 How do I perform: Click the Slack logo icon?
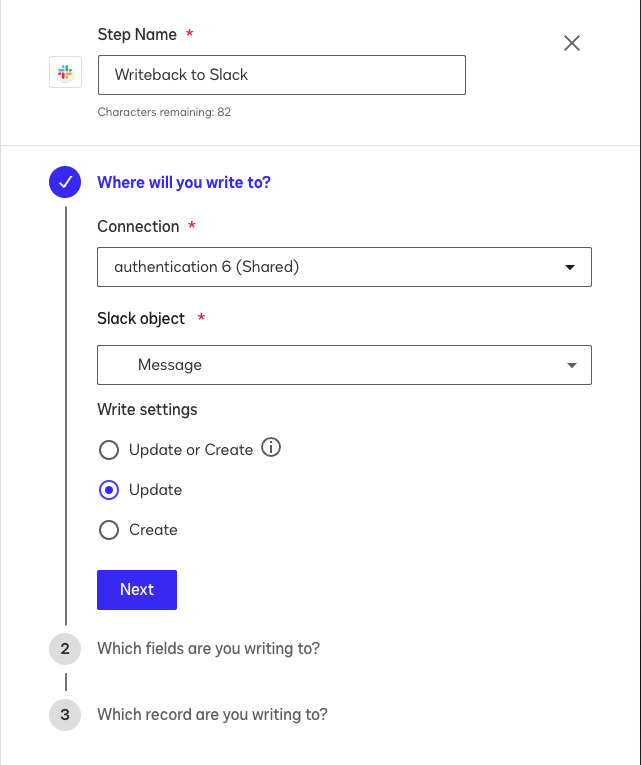(x=65, y=72)
